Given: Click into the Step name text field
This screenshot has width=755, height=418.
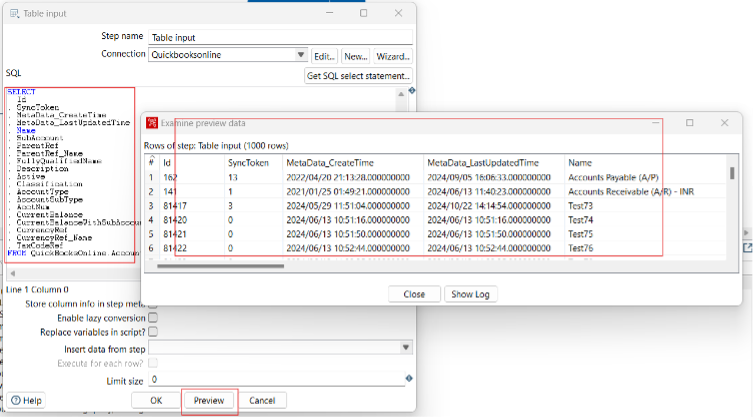Looking at the screenshot, I should 280,36.
